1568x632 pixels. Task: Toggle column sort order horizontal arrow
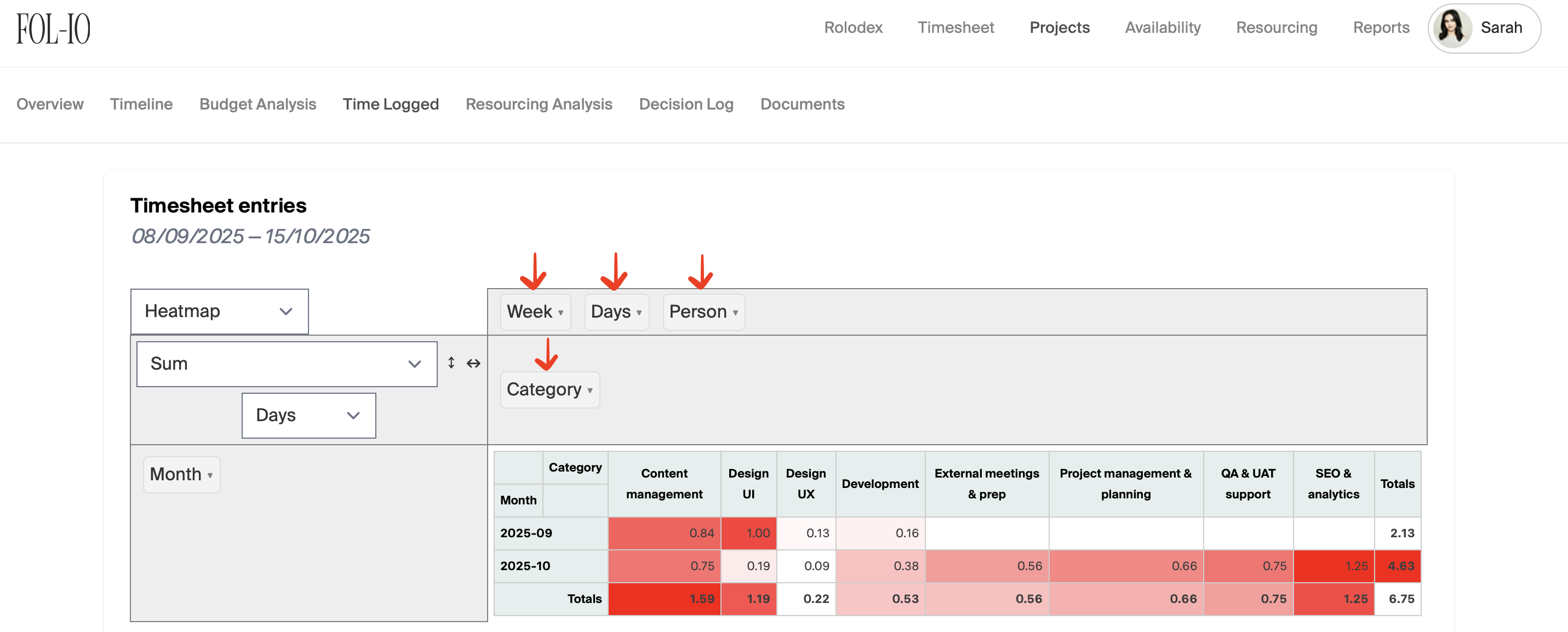tap(473, 363)
